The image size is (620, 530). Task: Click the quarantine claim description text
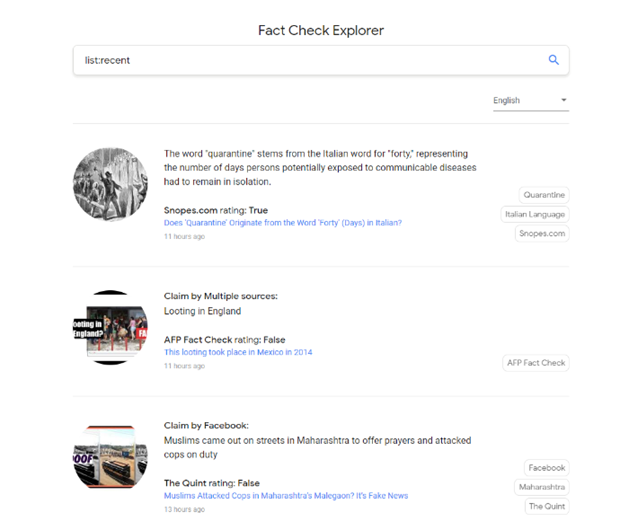pos(320,167)
